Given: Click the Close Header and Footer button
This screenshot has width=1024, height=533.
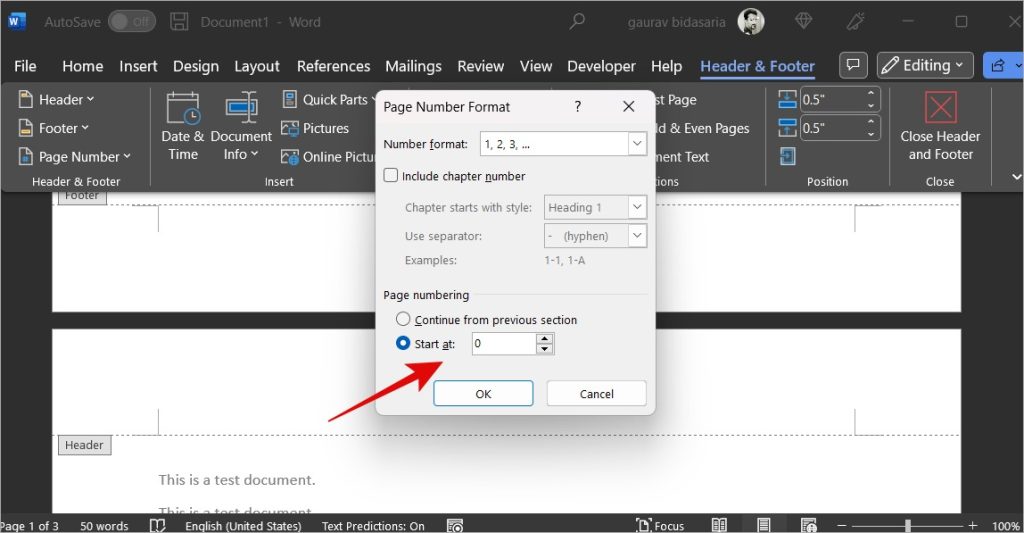Looking at the screenshot, I should 940,126.
